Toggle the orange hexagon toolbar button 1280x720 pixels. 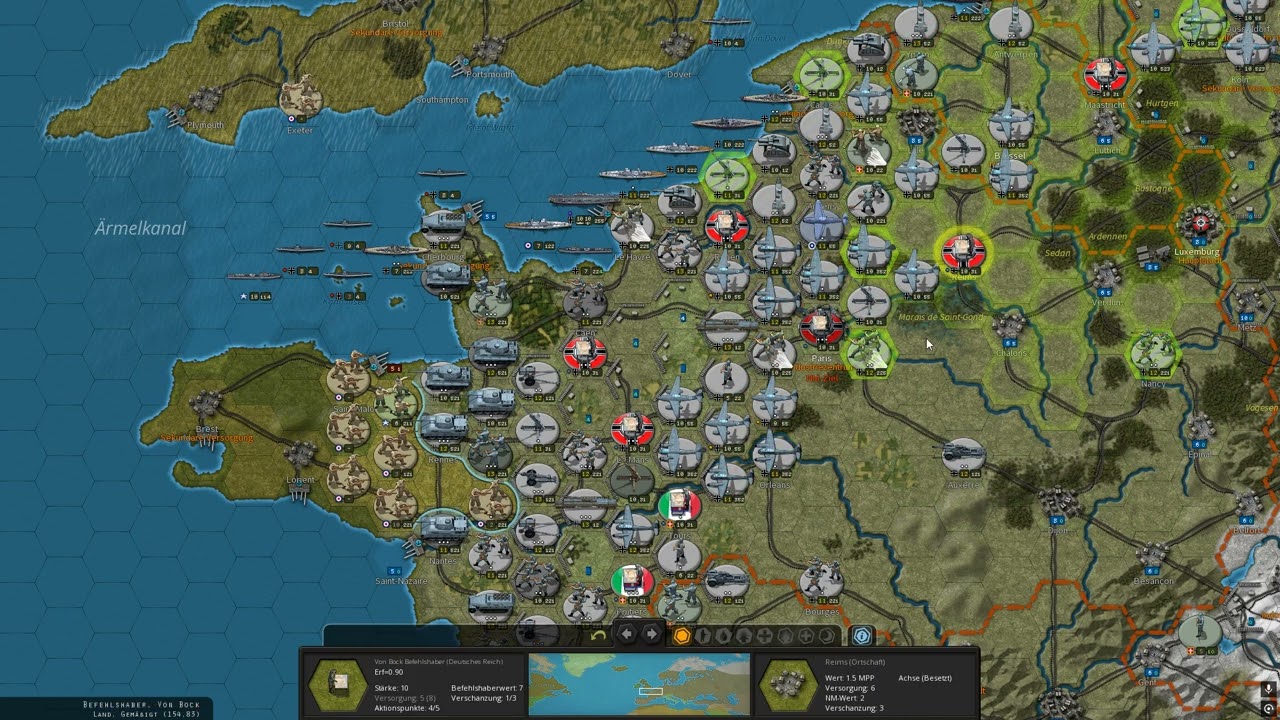681,635
